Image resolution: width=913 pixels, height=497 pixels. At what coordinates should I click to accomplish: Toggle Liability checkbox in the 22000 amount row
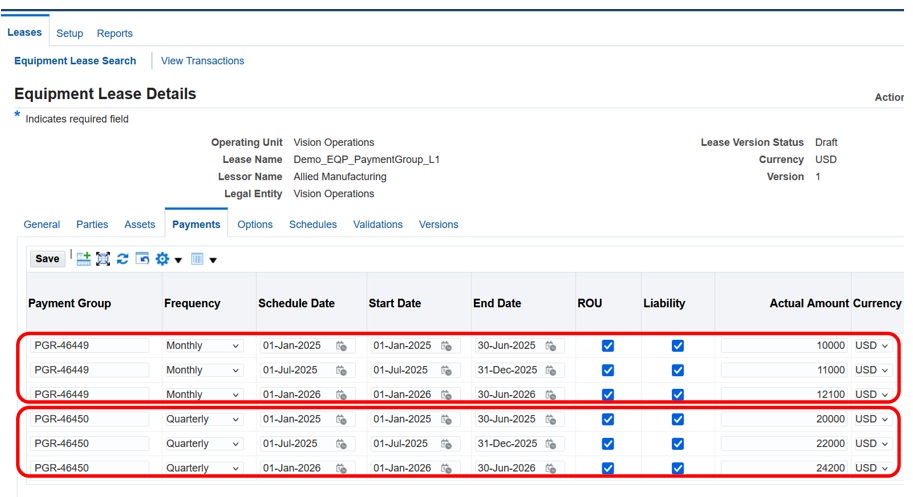(678, 443)
